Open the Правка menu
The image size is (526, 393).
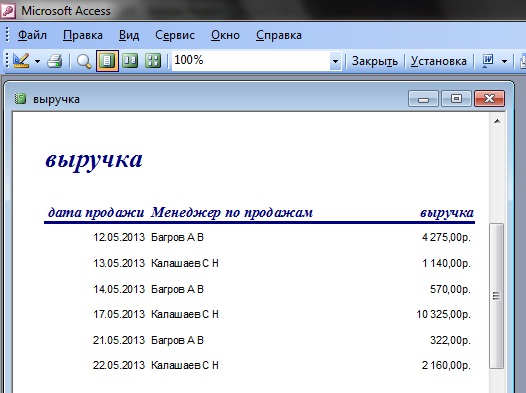pyautogui.click(x=83, y=35)
